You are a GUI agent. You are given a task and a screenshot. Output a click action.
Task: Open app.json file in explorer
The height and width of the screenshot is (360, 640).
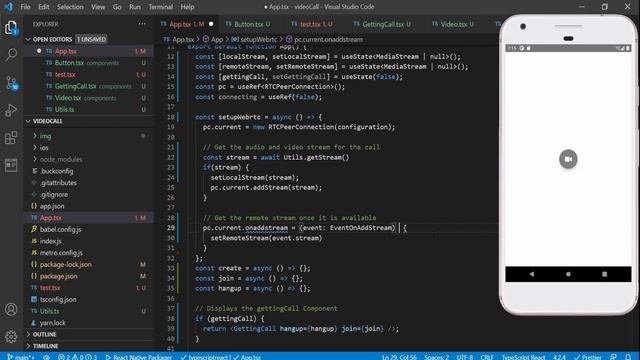pos(52,206)
